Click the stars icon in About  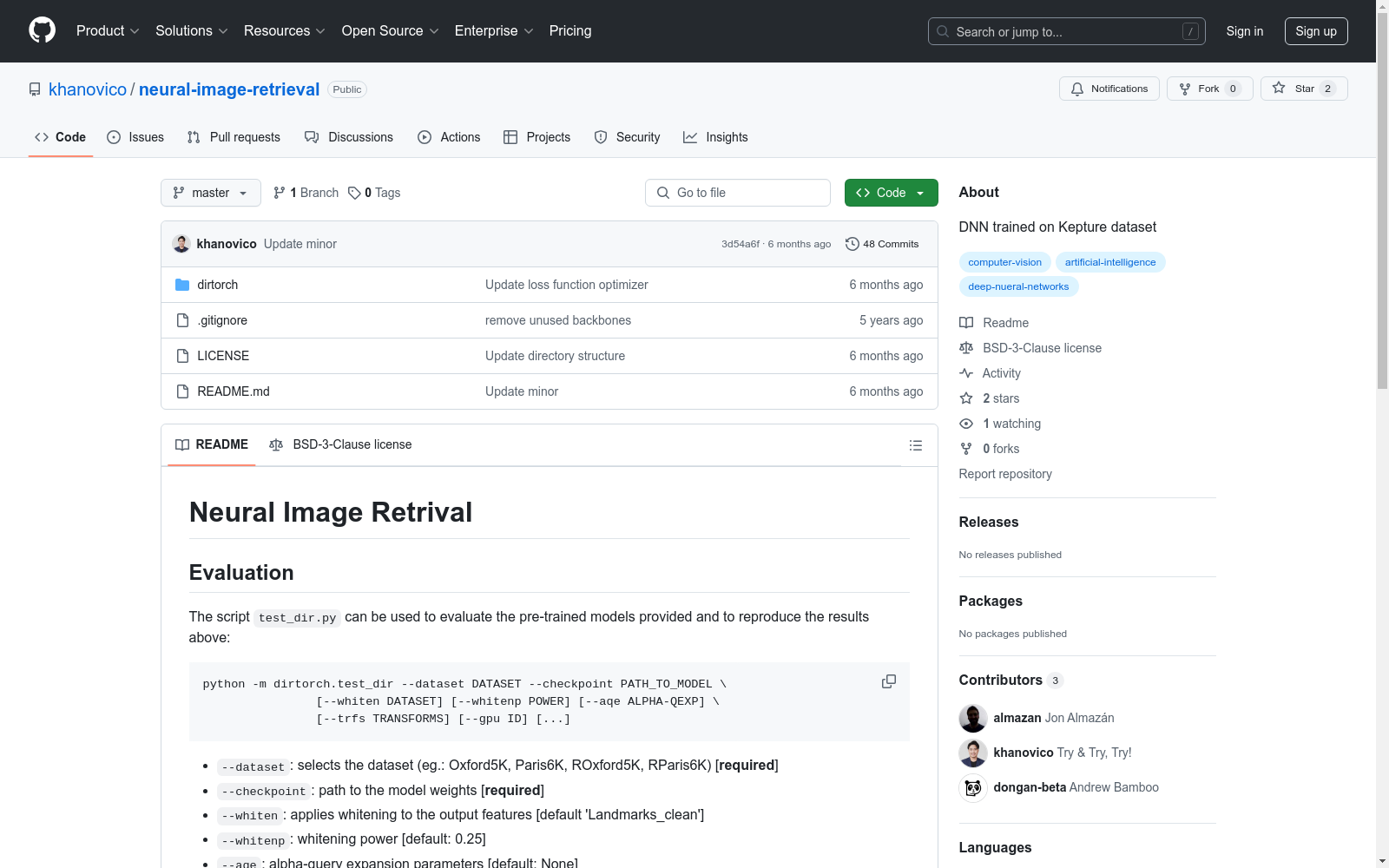click(x=966, y=398)
